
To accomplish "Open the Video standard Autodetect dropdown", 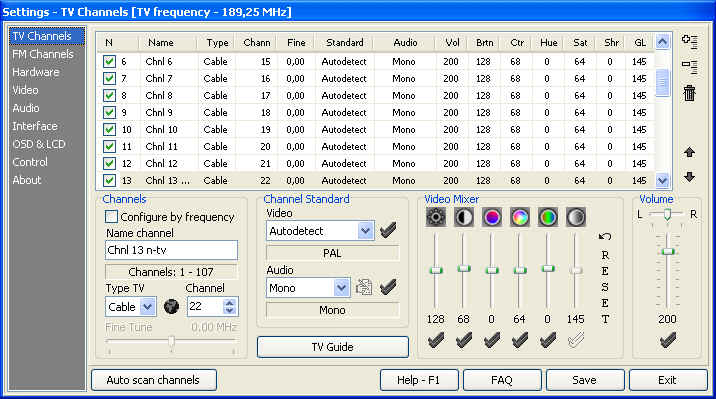I will click(x=365, y=231).
